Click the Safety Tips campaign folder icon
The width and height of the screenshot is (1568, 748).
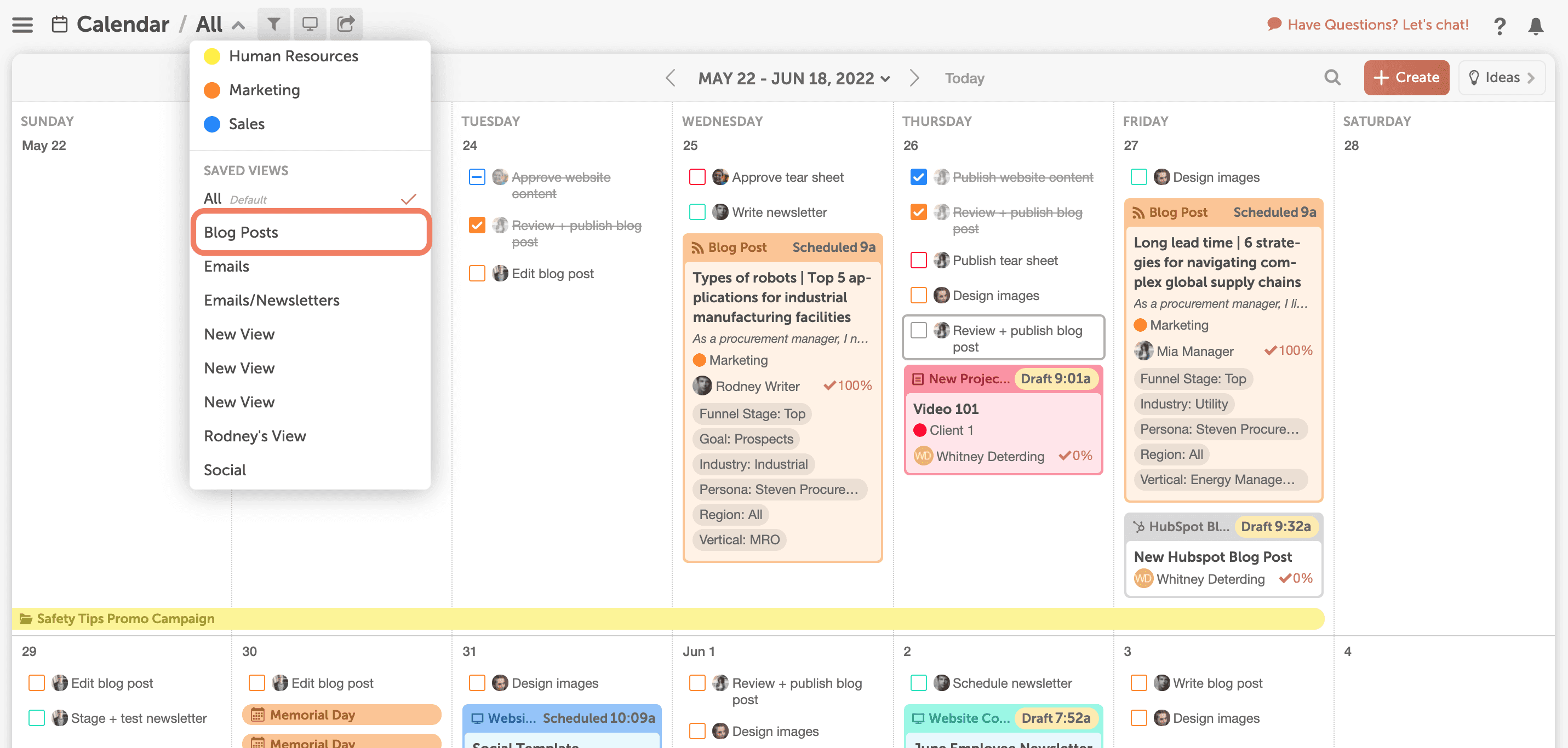(26, 618)
